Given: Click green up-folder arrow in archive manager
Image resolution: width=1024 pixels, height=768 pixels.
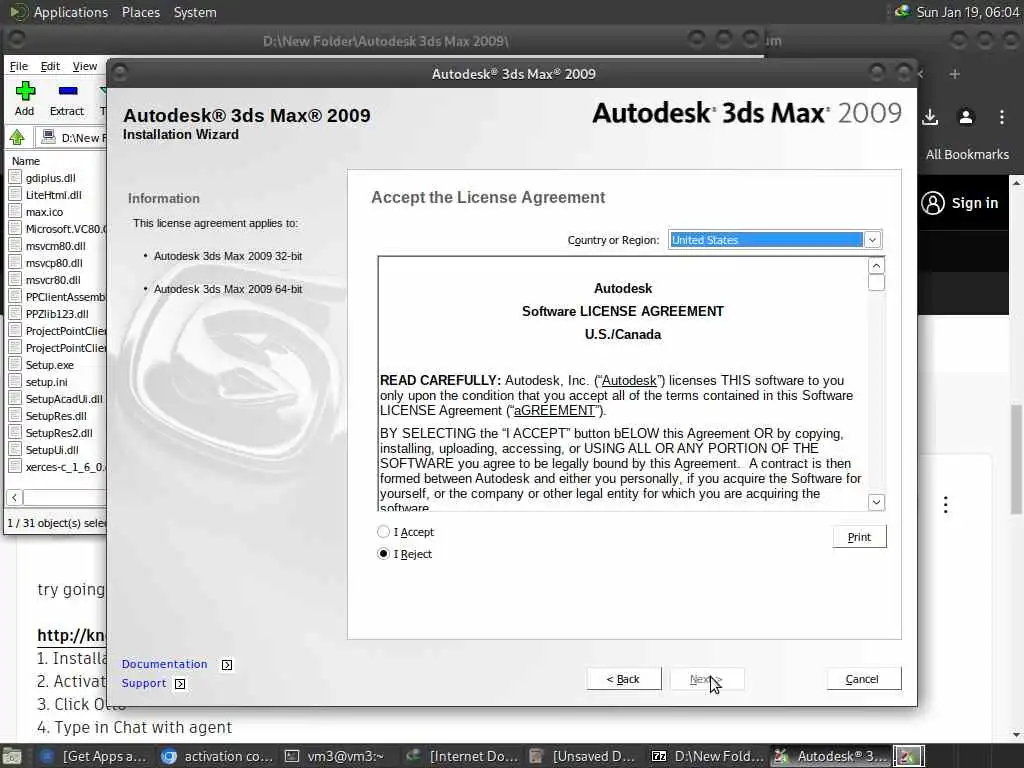Looking at the screenshot, I should 18,137.
